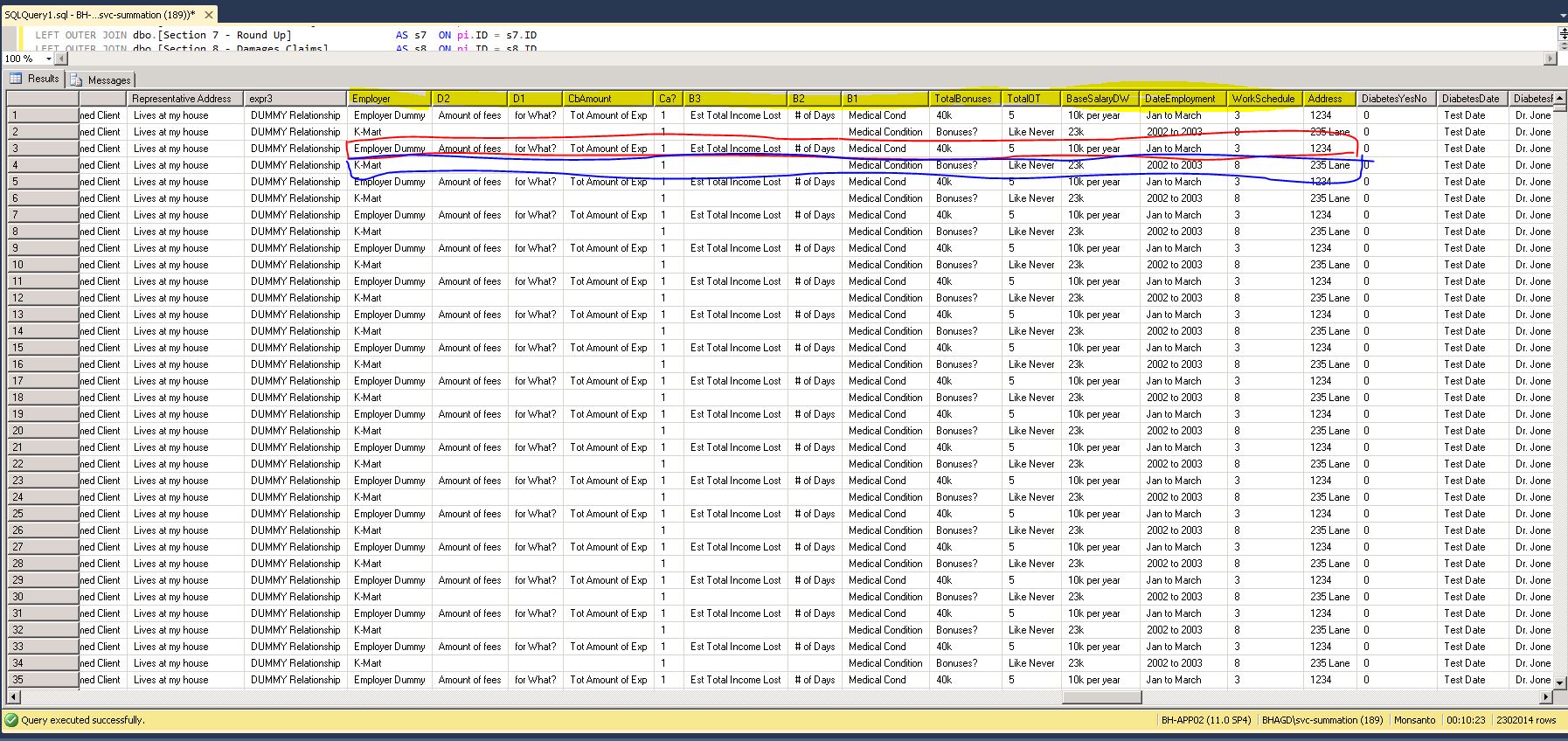Switch to the Results tab

[x=35, y=79]
